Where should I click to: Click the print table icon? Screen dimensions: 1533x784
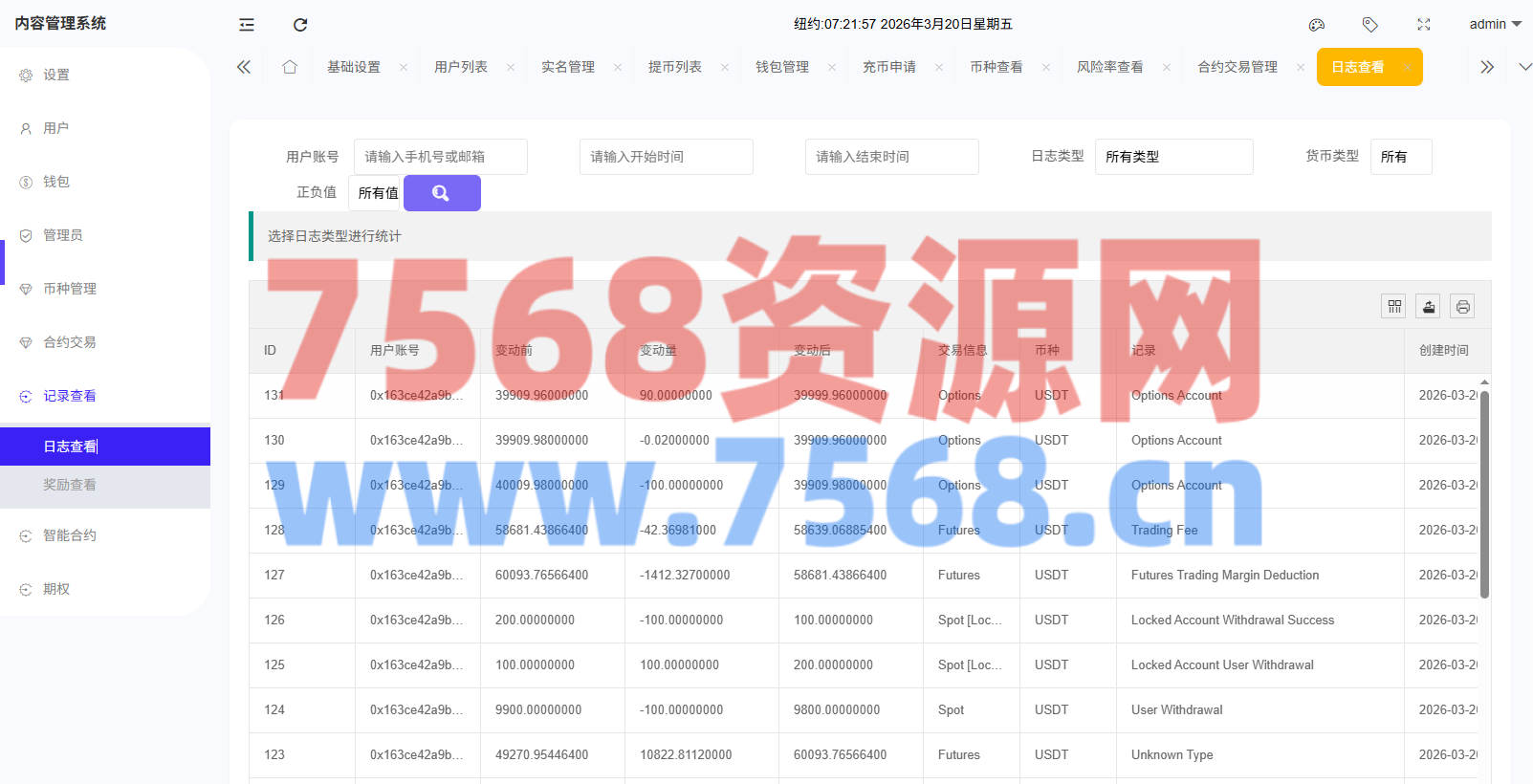point(1462,306)
